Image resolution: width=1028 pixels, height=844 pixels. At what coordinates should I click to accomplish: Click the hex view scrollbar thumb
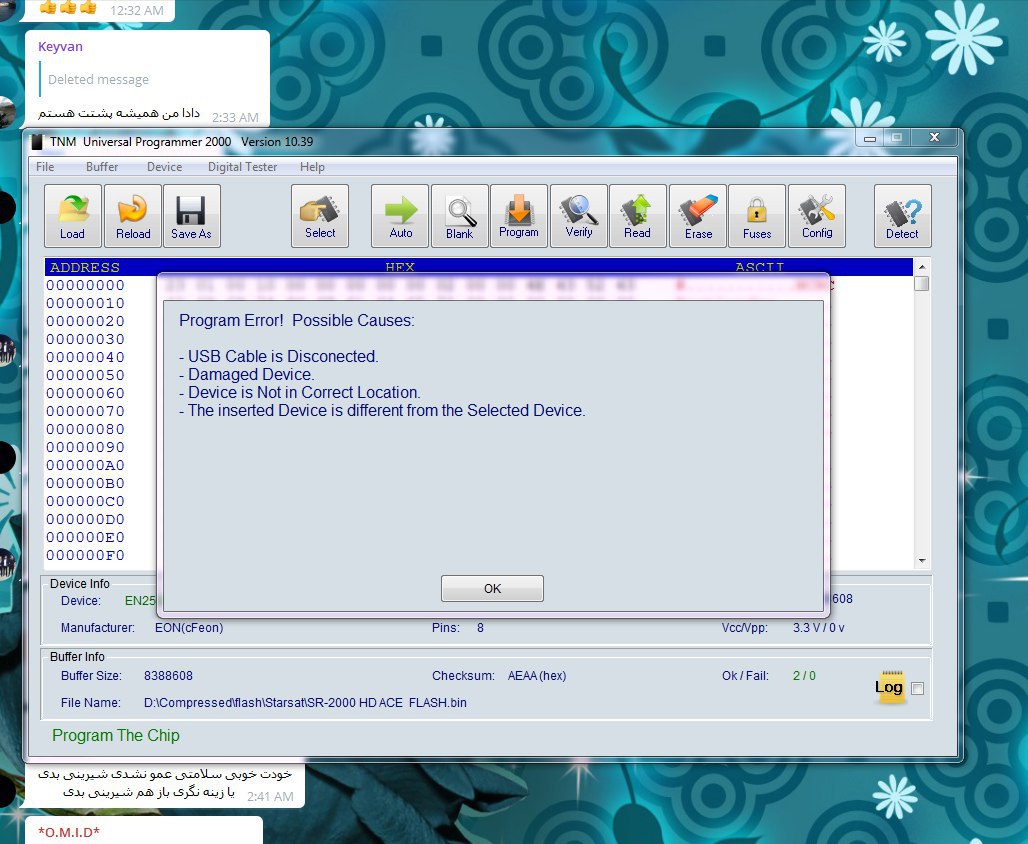click(x=922, y=283)
